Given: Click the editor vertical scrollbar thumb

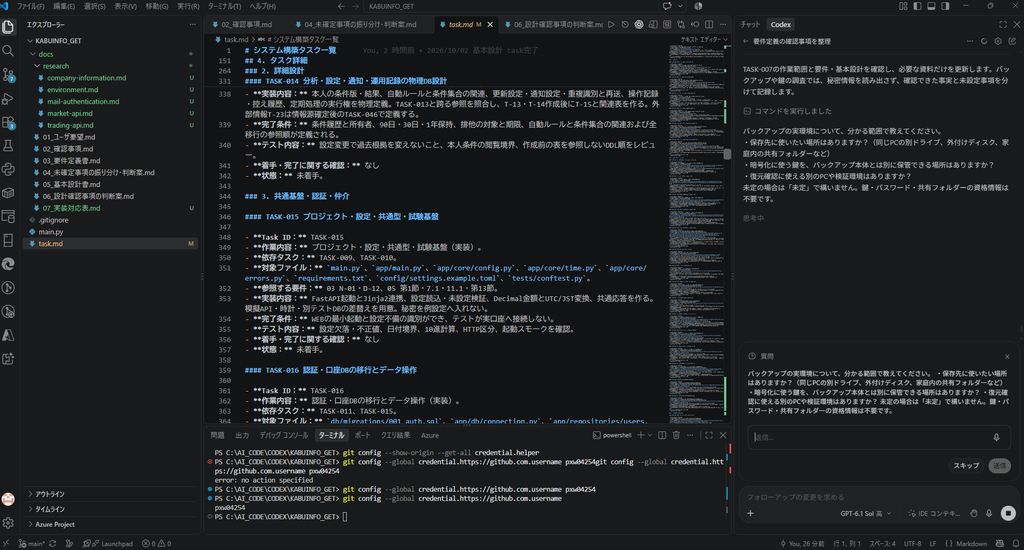Looking at the screenshot, I should 727,154.
